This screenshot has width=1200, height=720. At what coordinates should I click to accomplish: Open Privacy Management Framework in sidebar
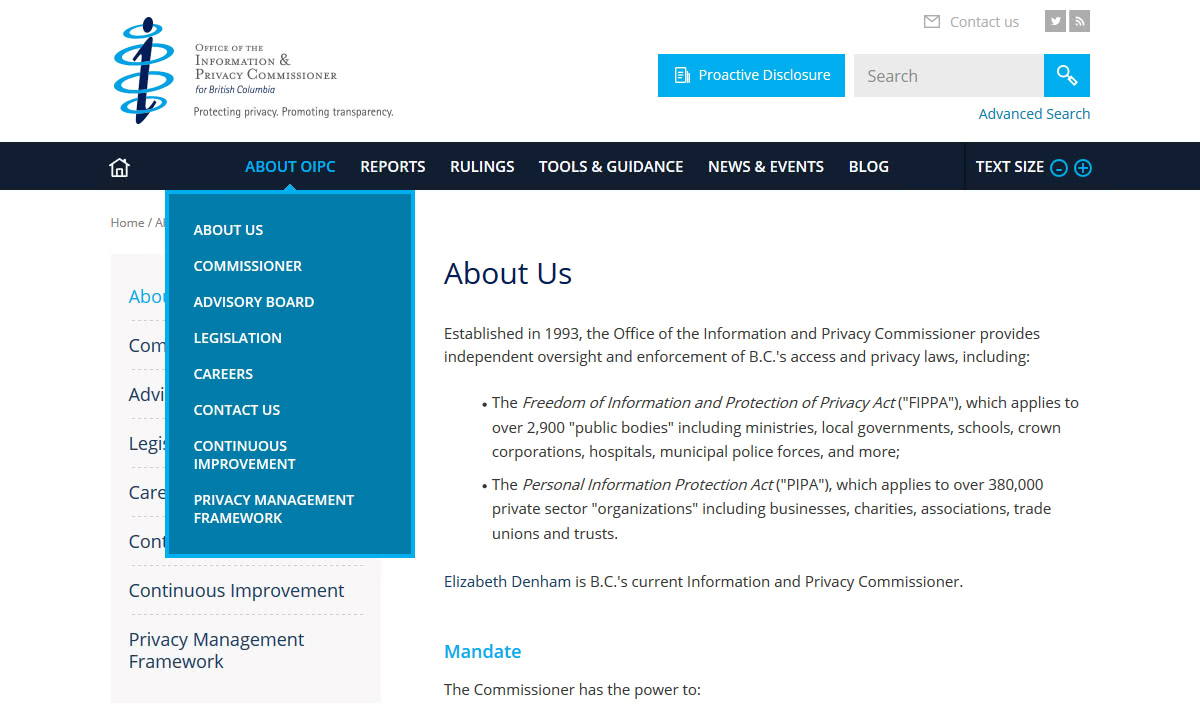coord(217,650)
